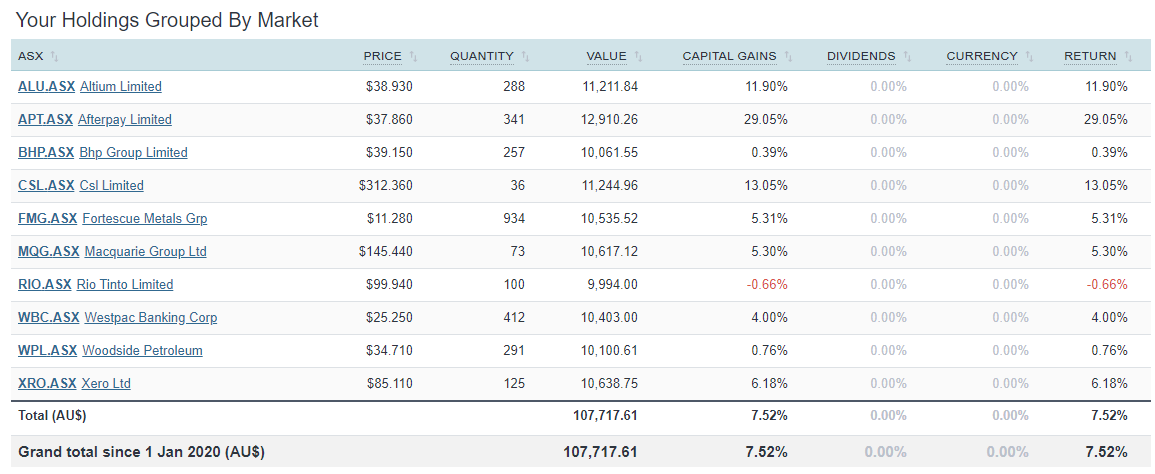Viewport: 1155px width, 474px height.
Task: Select the 29.05% capital gains cell
Action: (766, 119)
